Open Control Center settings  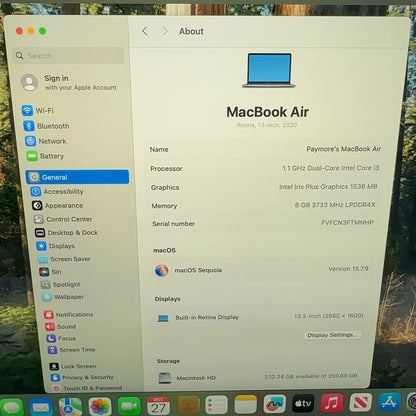pyautogui.click(x=63, y=219)
